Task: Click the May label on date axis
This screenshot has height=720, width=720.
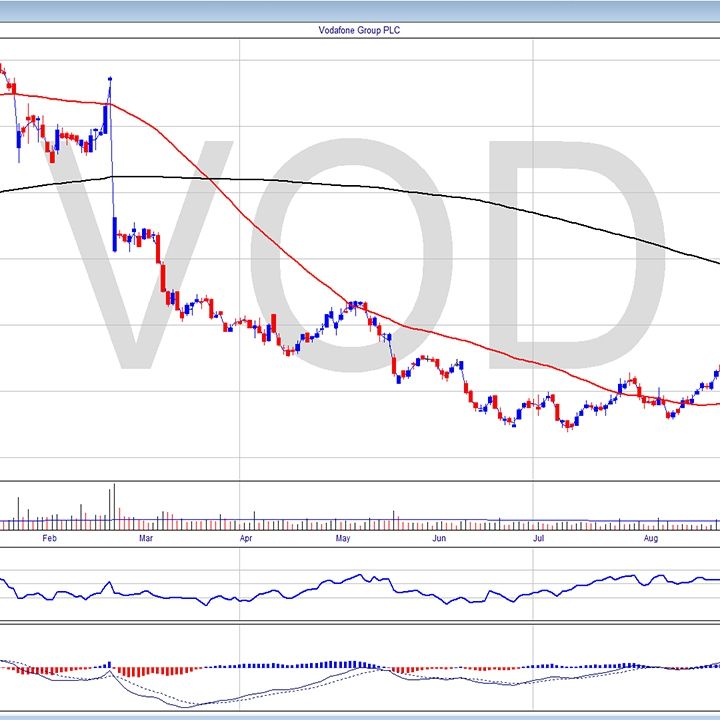Action: pyautogui.click(x=343, y=539)
